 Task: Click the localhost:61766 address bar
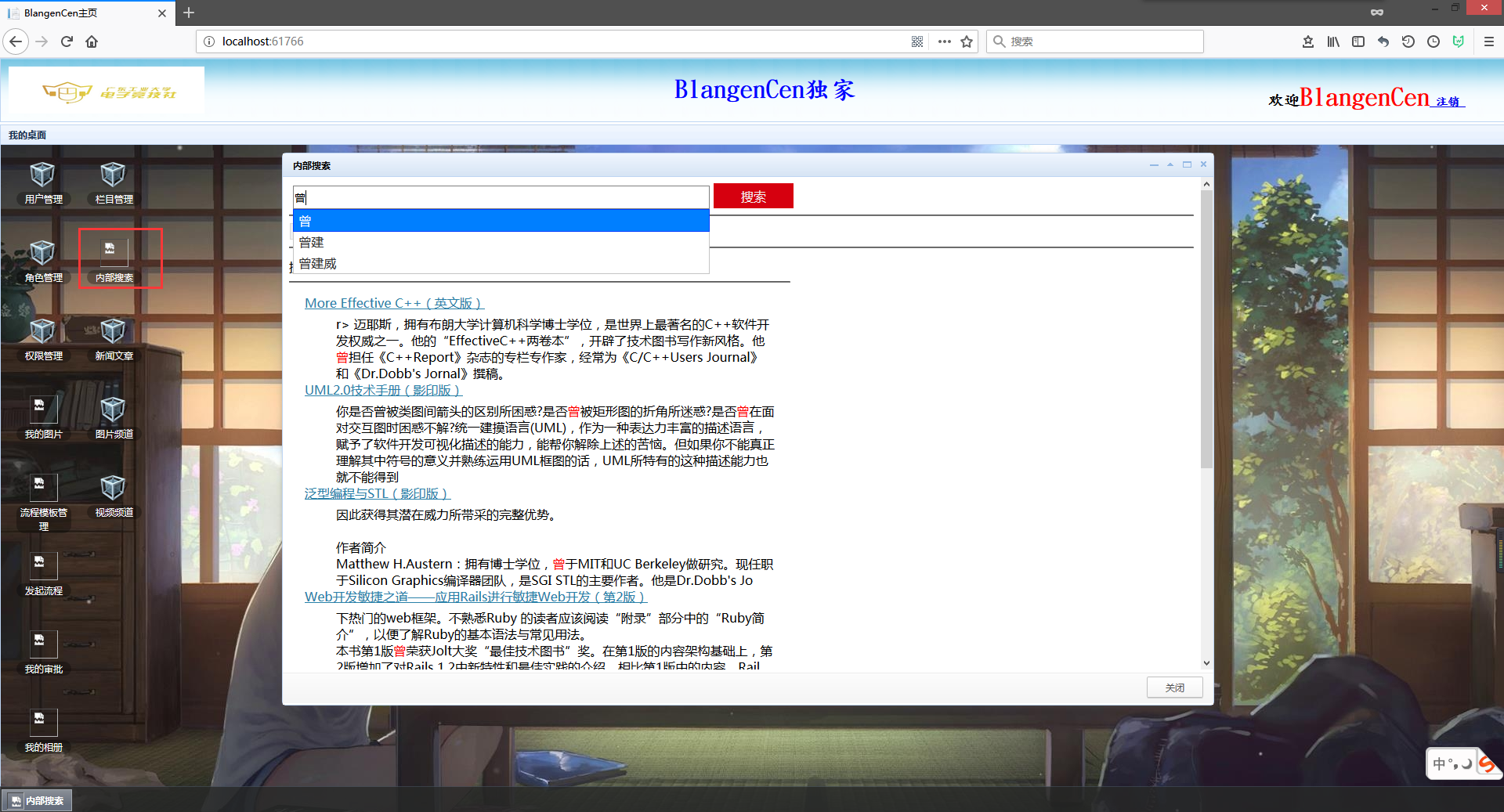pos(548,42)
